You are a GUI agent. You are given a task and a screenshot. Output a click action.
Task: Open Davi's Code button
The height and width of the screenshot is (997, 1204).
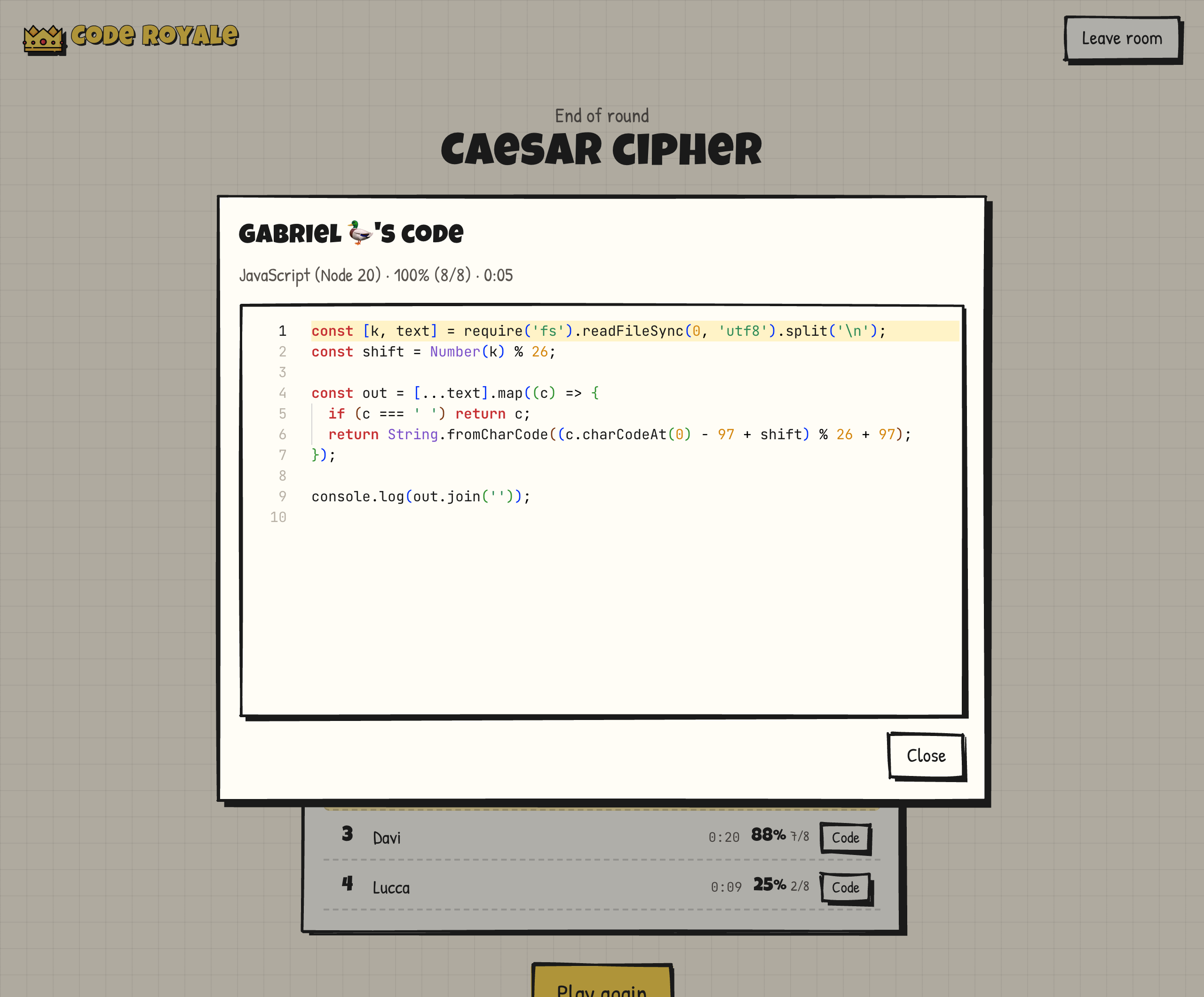tap(845, 838)
